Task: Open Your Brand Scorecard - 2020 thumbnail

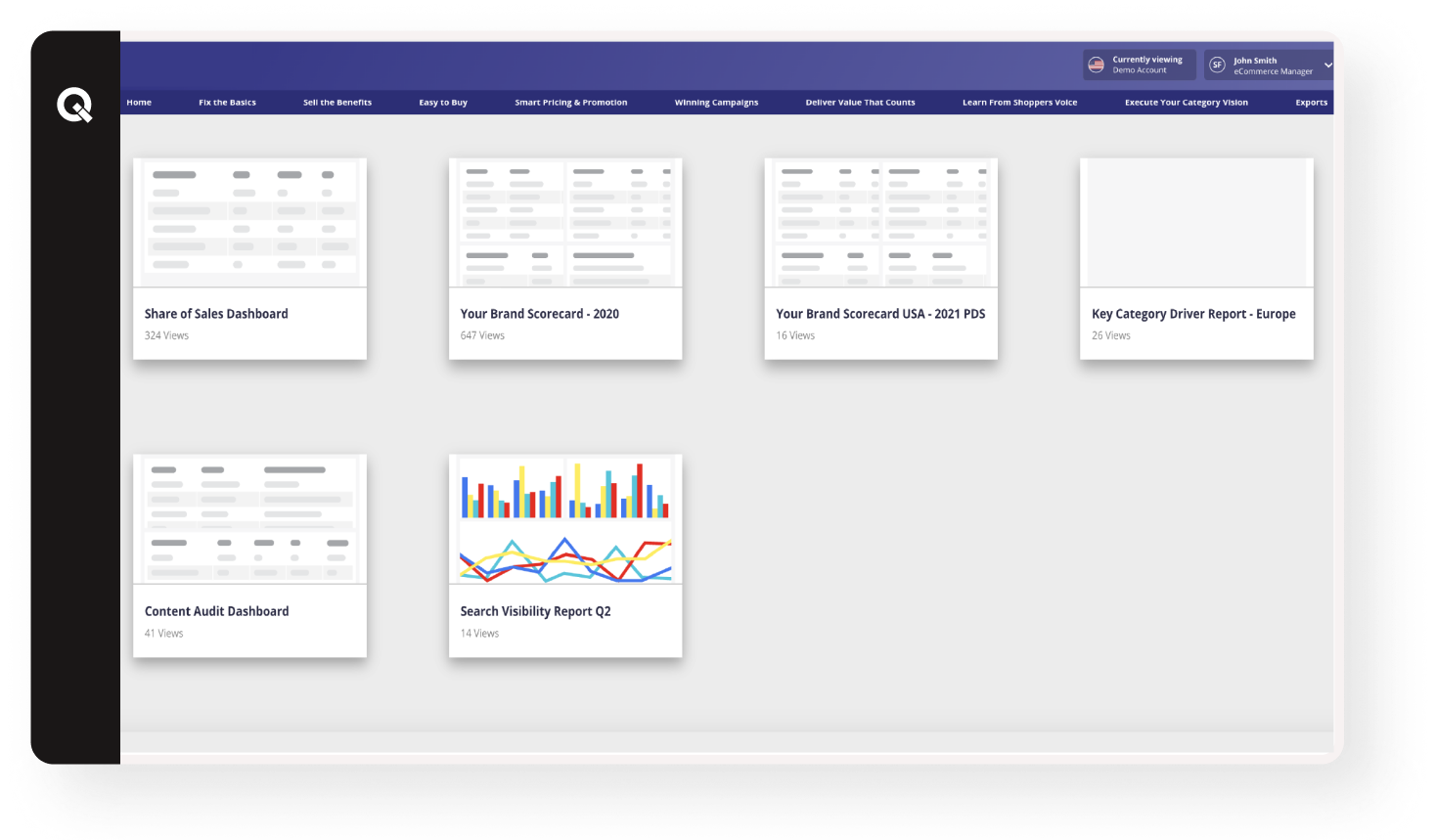Action: point(565,223)
